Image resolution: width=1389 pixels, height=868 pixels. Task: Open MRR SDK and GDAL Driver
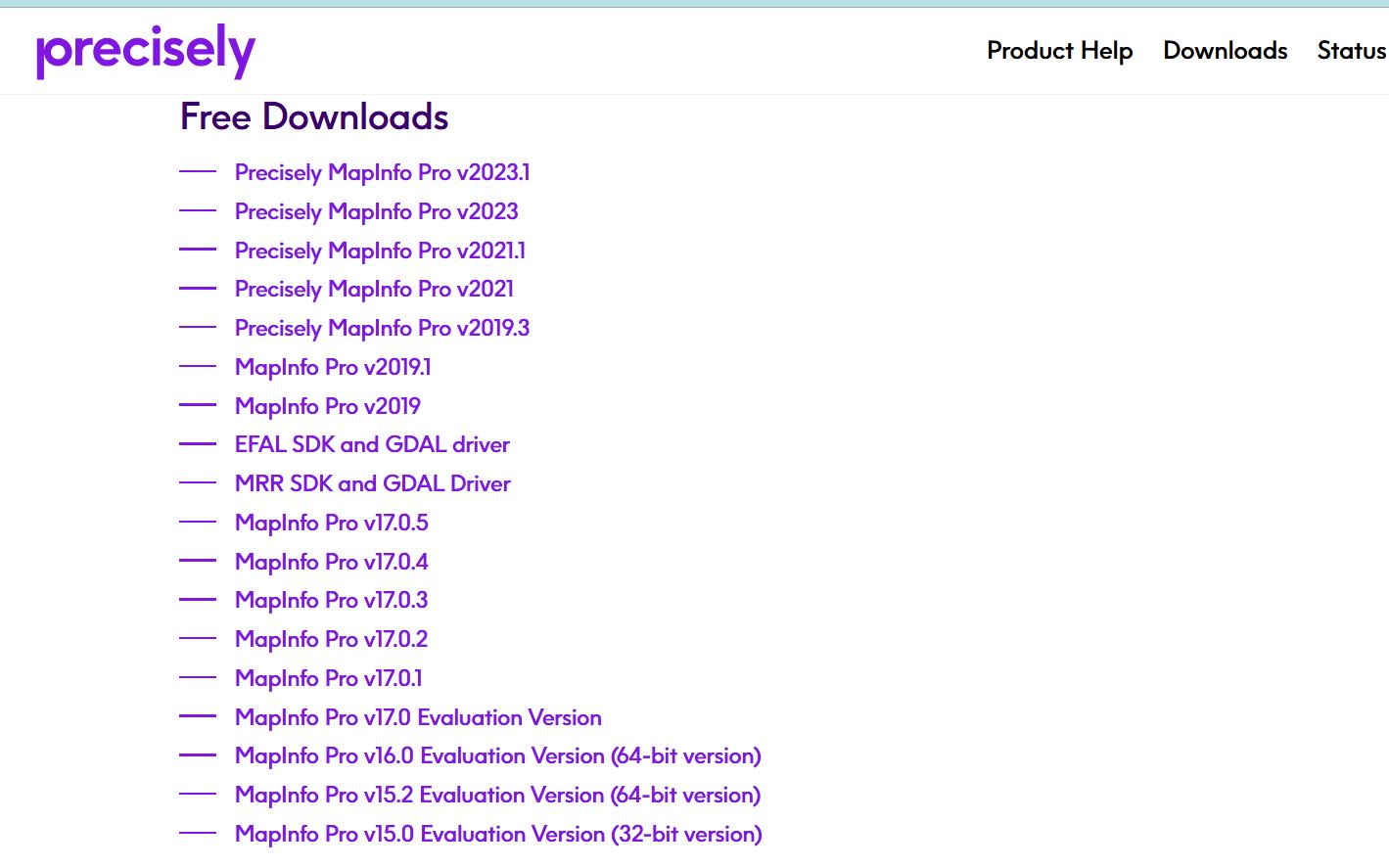click(x=372, y=483)
